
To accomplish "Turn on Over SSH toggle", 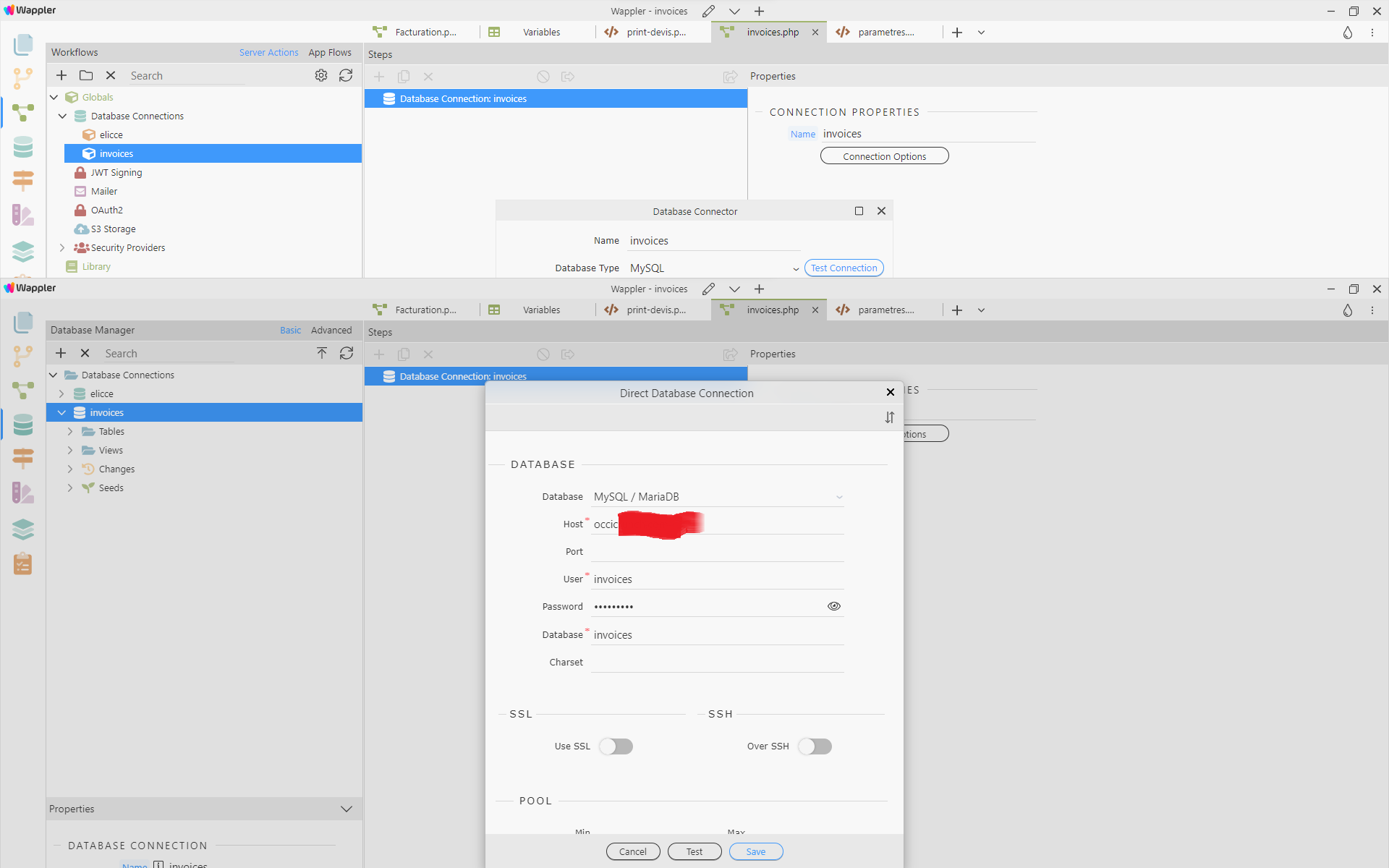I will pyautogui.click(x=815, y=746).
